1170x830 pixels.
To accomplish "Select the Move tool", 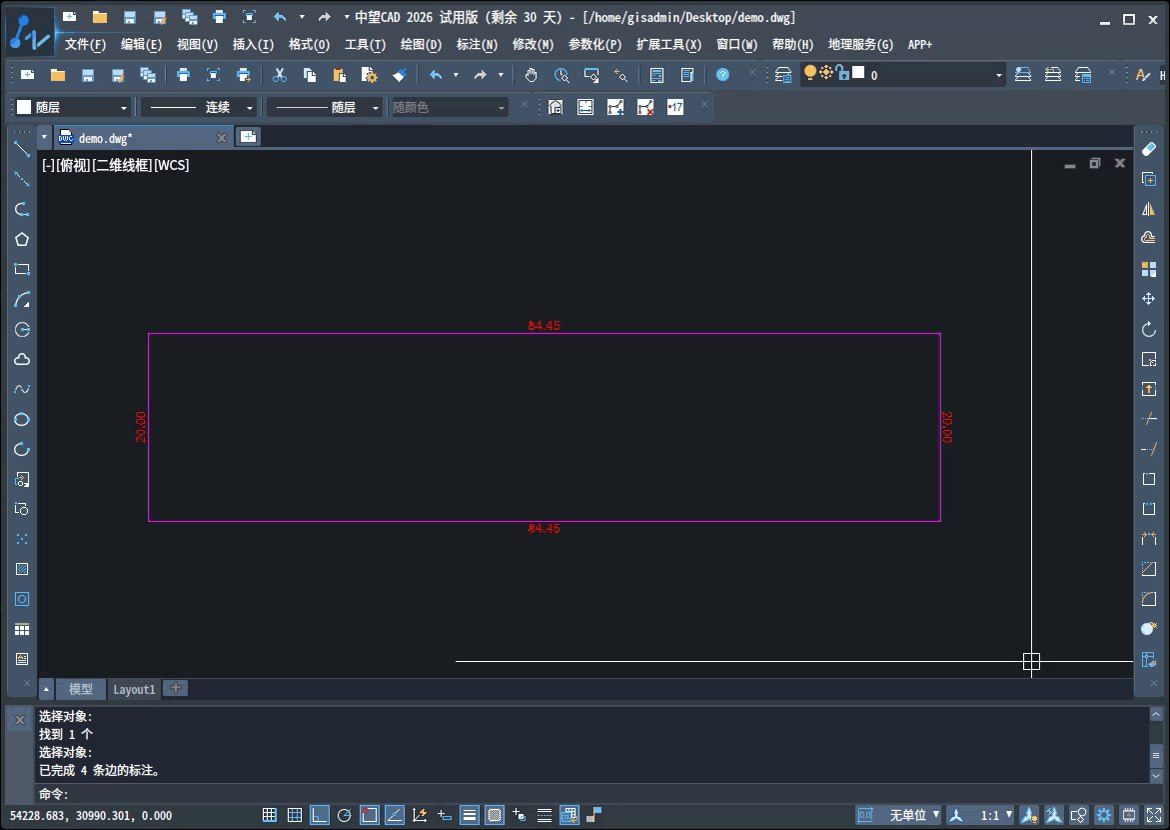I will pyautogui.click(x=1148, y=299).
